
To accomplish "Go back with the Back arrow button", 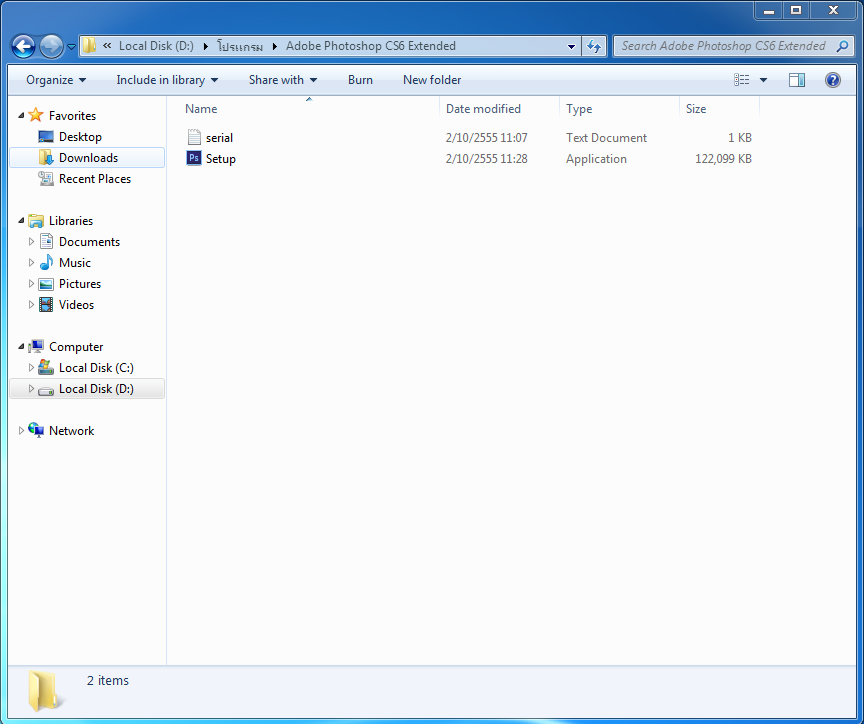I will click(24, 47).
